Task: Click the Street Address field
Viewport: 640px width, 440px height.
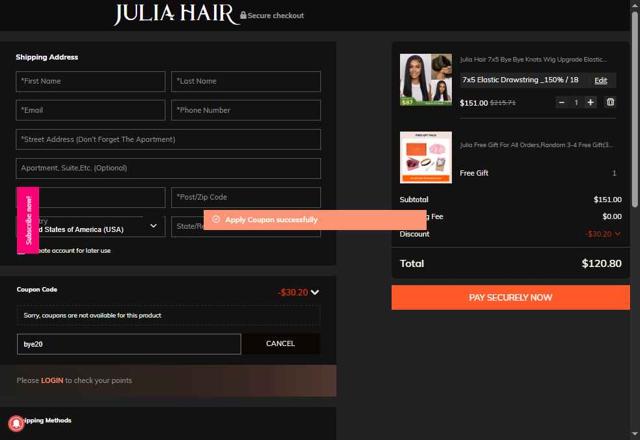Action: pos(168,139)
